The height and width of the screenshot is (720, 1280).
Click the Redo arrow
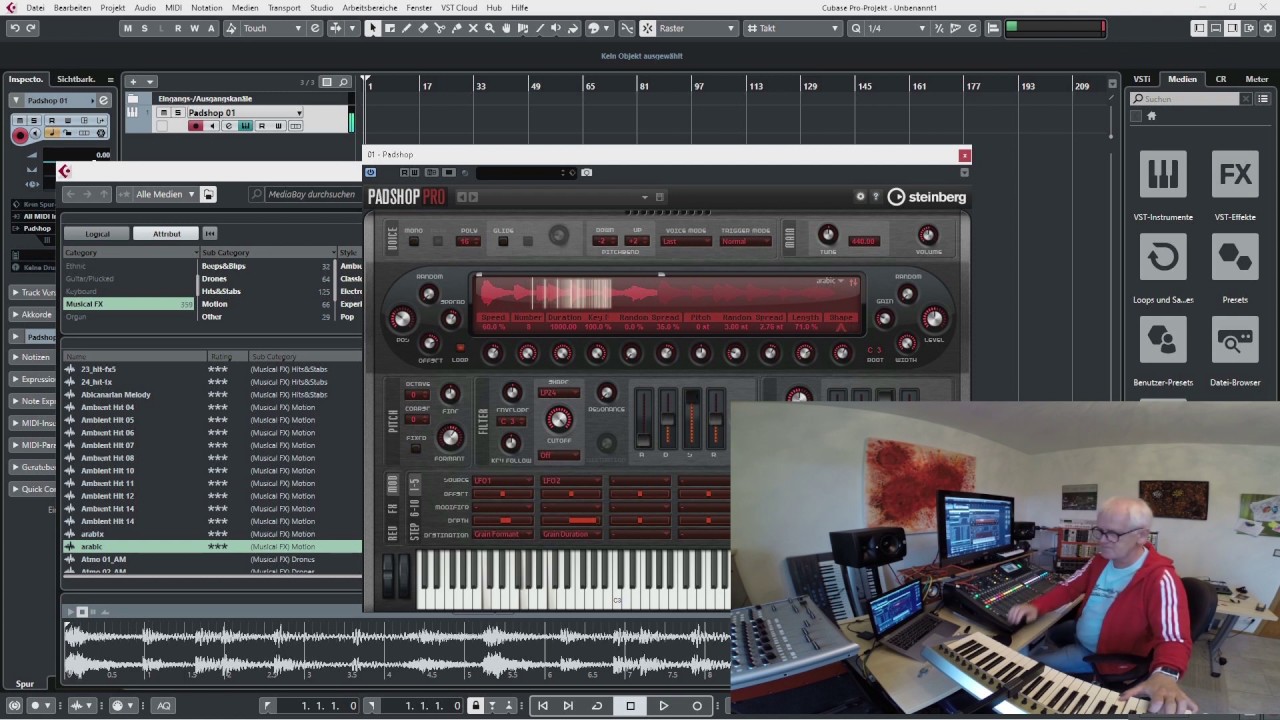(31, 28)
